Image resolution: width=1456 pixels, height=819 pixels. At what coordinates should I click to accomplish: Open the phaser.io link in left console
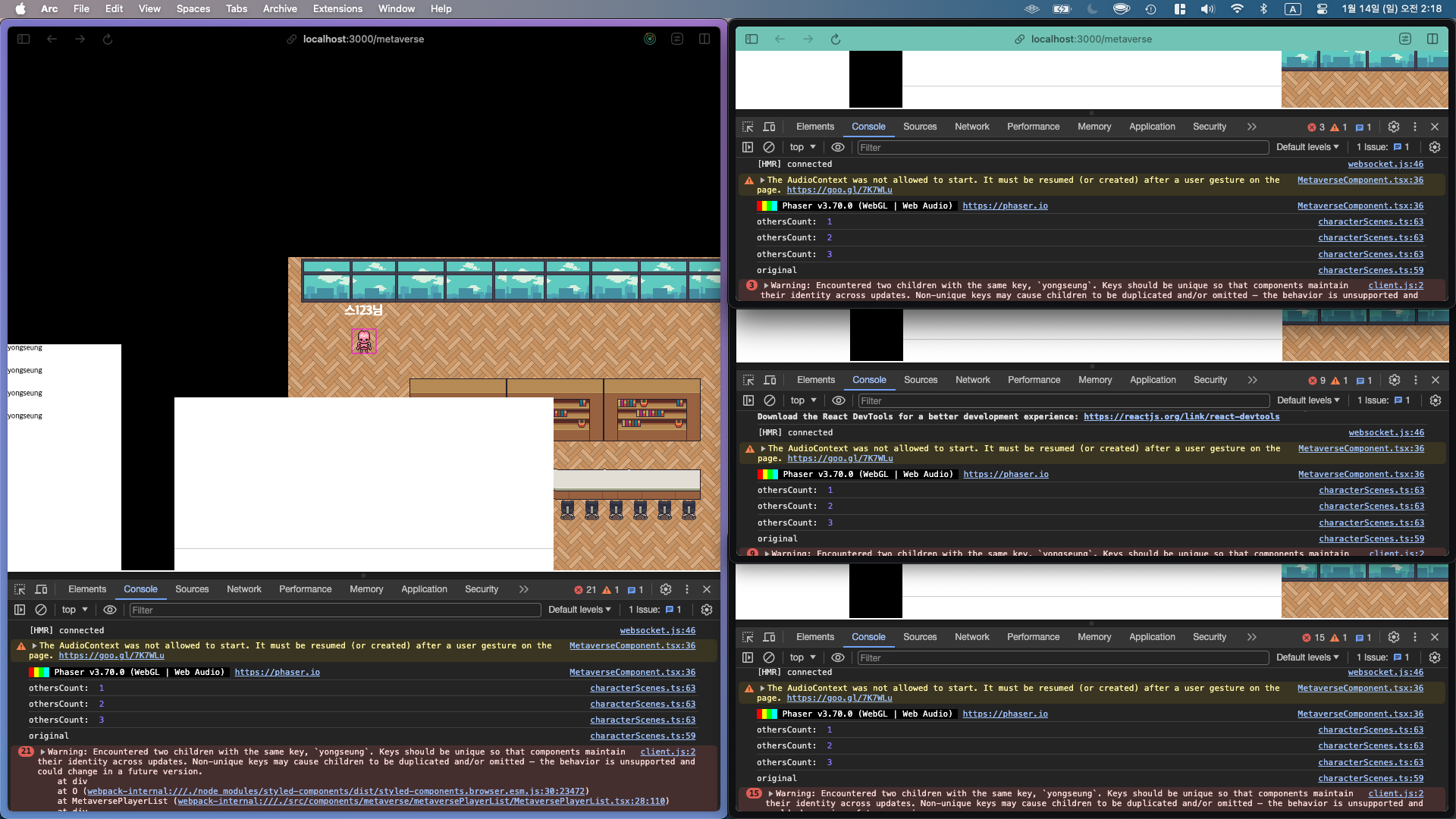(277, 672)
